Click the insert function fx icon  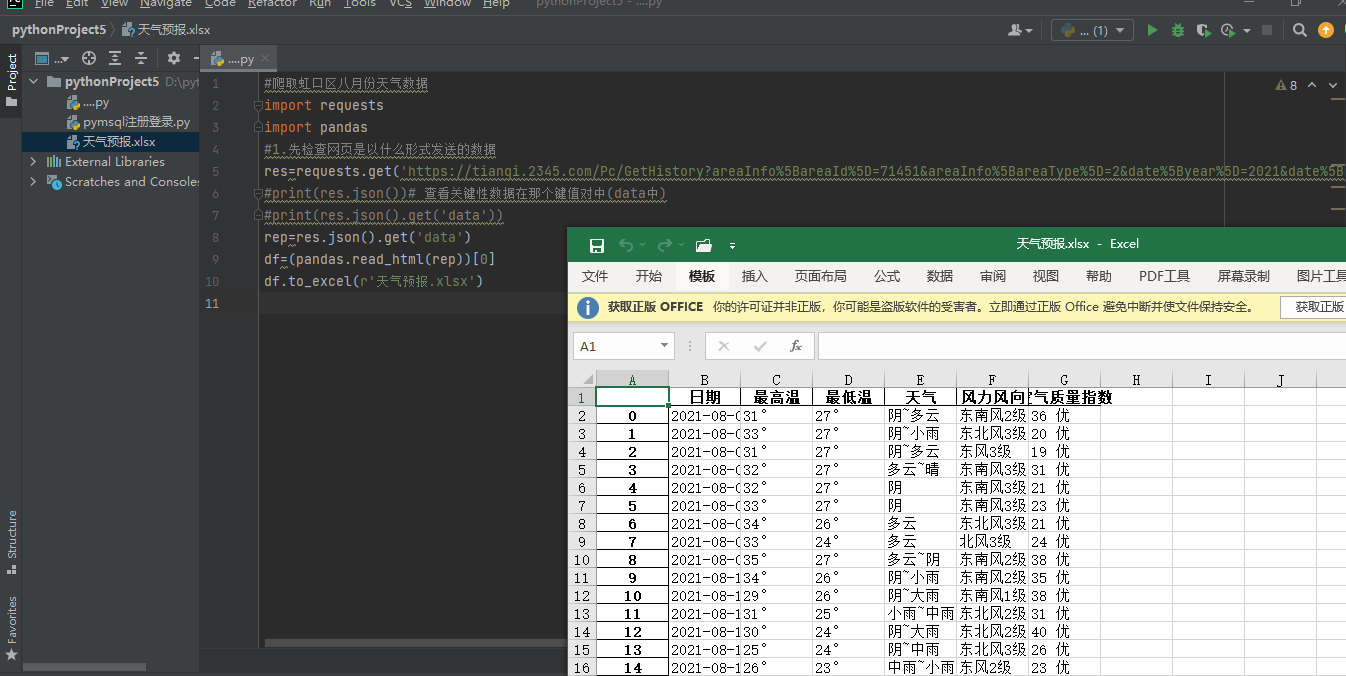tap(796, 346)
